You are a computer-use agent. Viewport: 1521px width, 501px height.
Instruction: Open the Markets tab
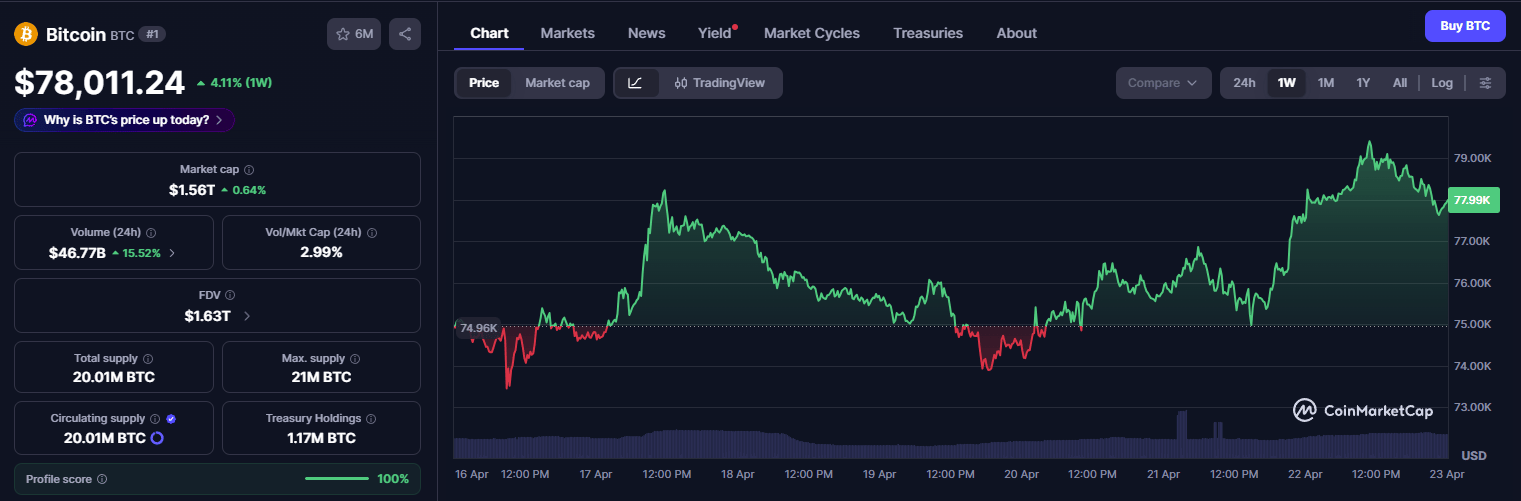(x=567, y=33)
